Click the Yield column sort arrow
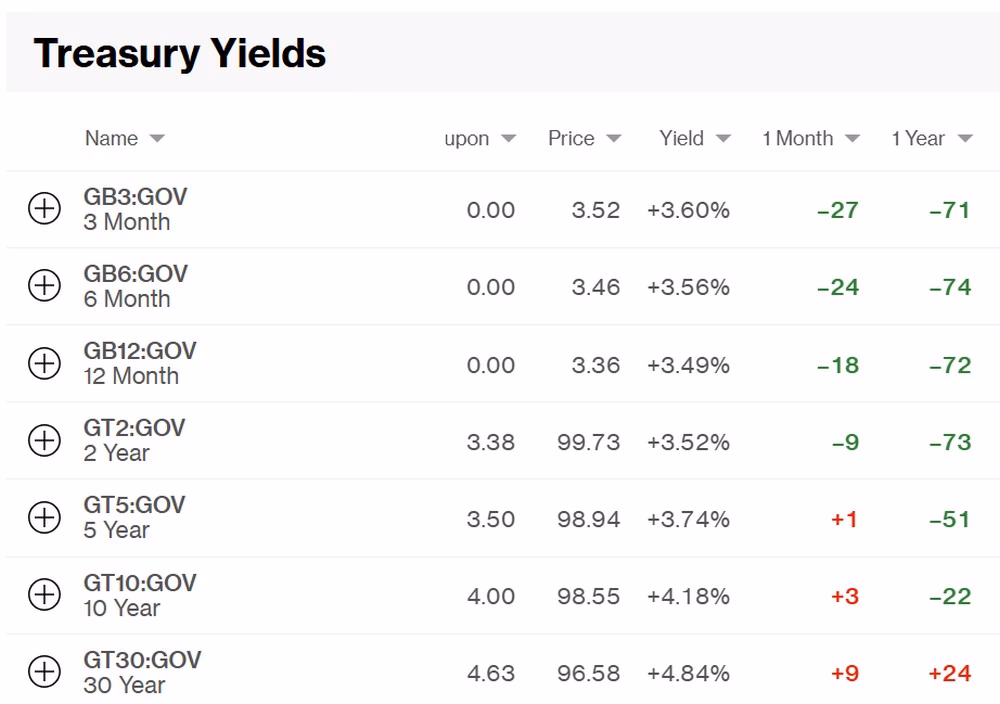This screenshot has width=1000, height=704. 722,139
